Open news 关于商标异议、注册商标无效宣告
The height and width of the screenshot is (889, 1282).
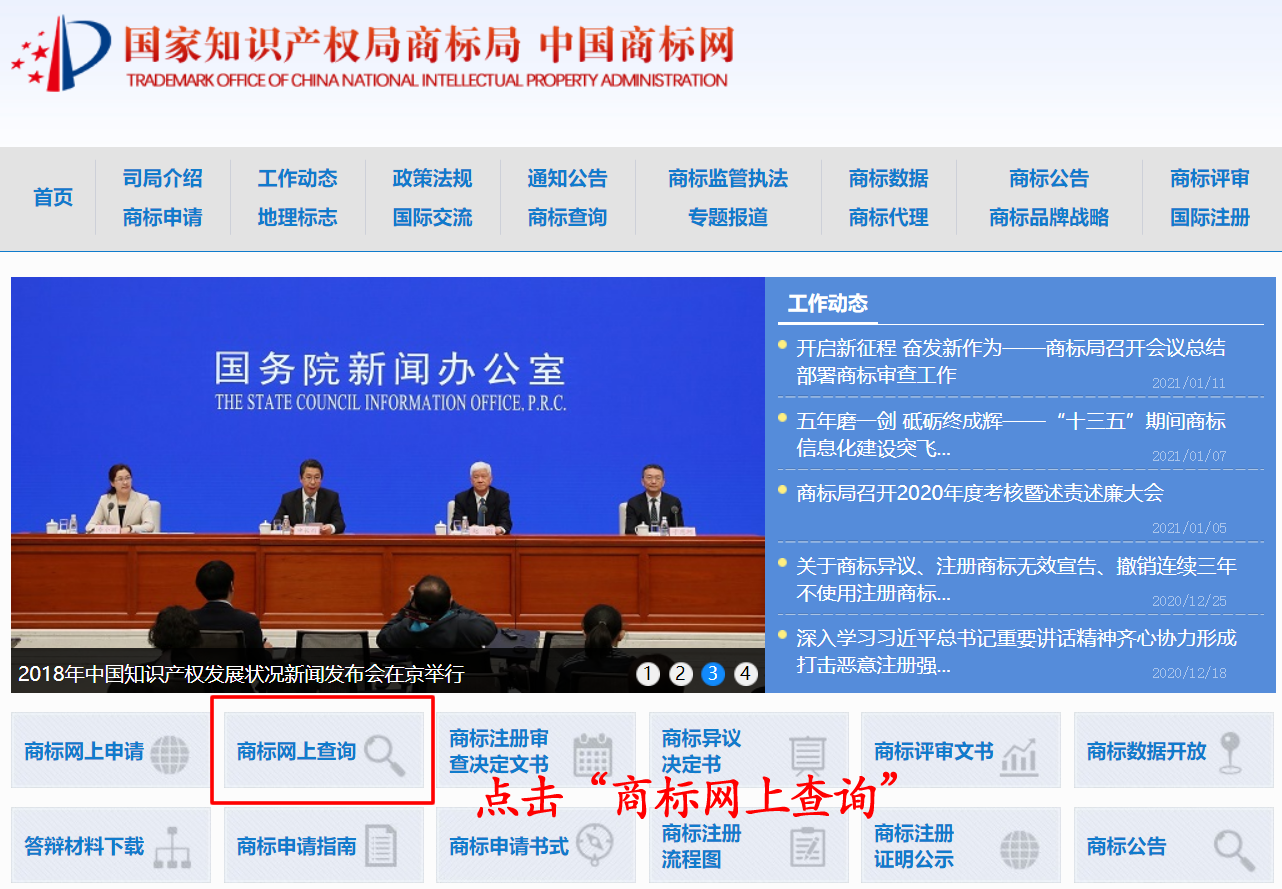coord(1016,579)
